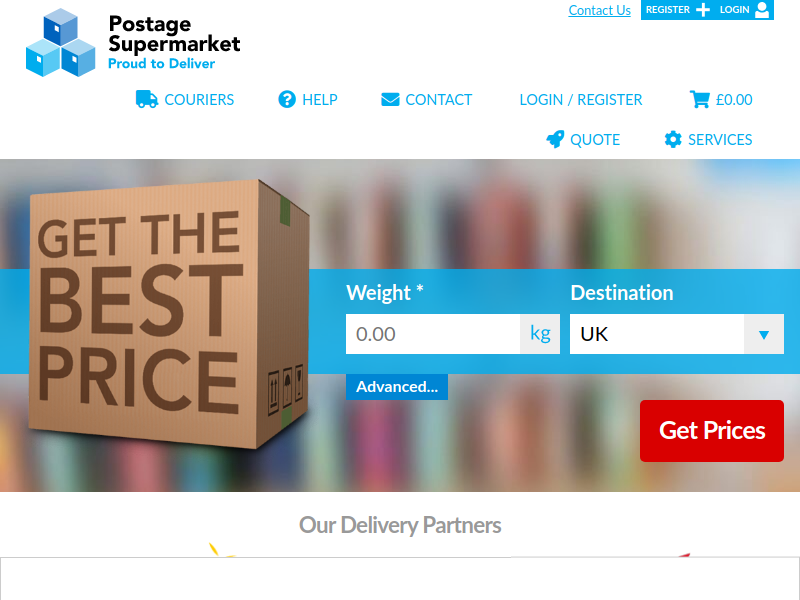Click the red Get Prices button

712,431
